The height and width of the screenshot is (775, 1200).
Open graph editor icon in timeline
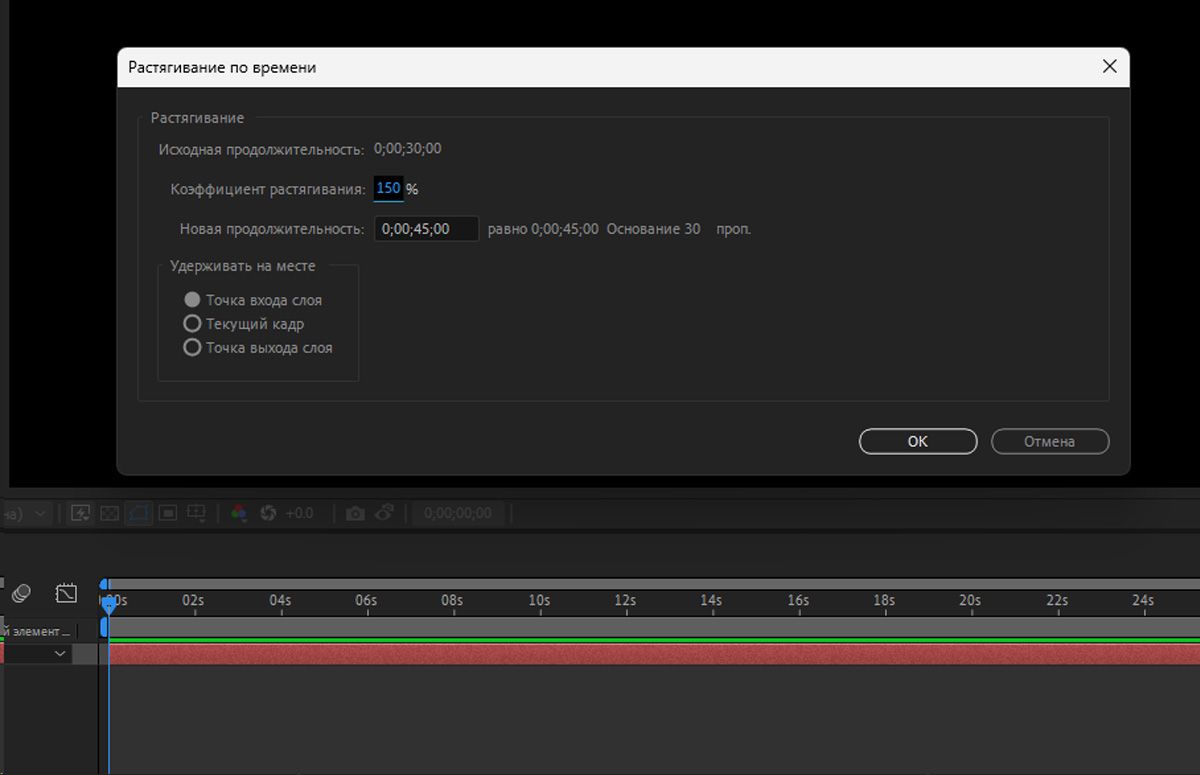click(66, 593)
